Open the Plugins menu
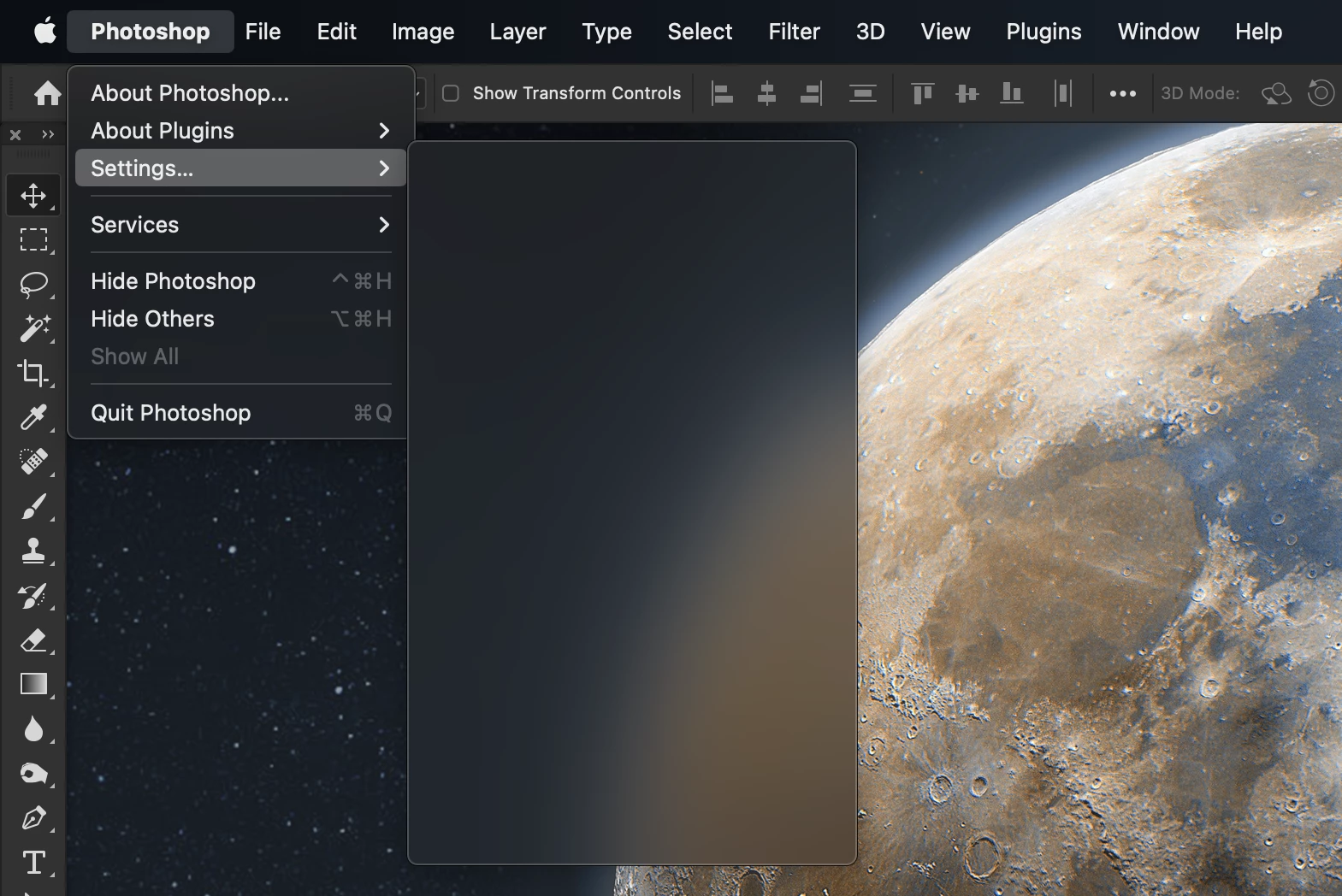Screen dimensions: 1342x896 pos(1043,32)
